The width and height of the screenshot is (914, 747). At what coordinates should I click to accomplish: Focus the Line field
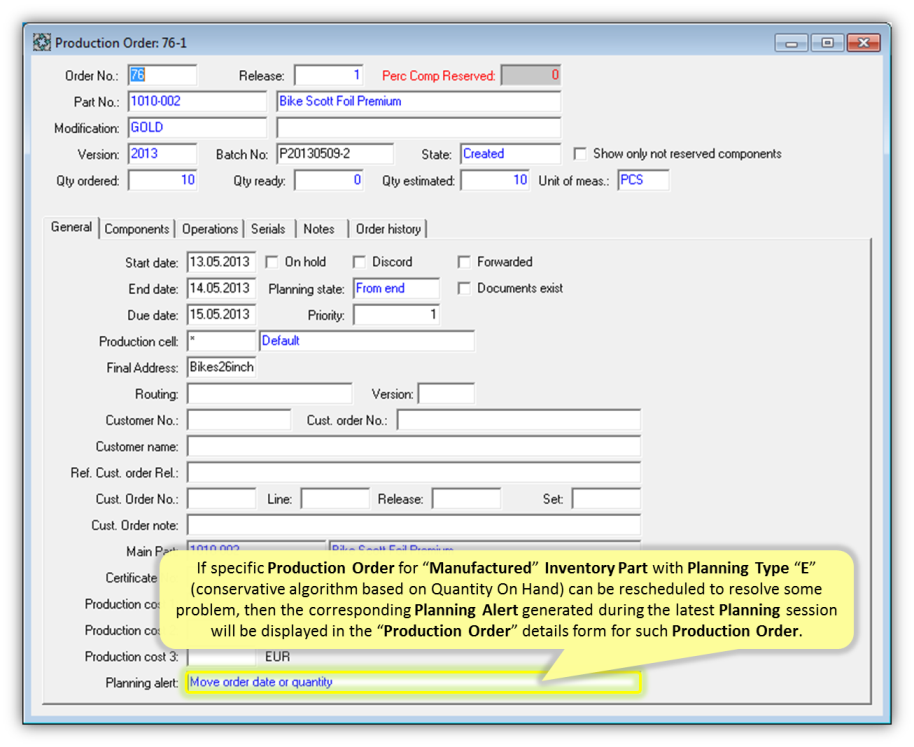335,498
